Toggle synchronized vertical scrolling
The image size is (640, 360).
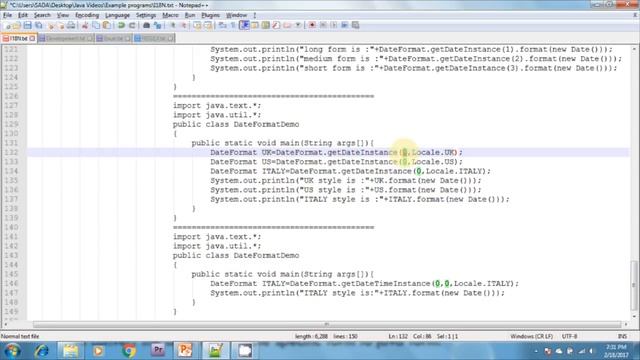[197, 25]
